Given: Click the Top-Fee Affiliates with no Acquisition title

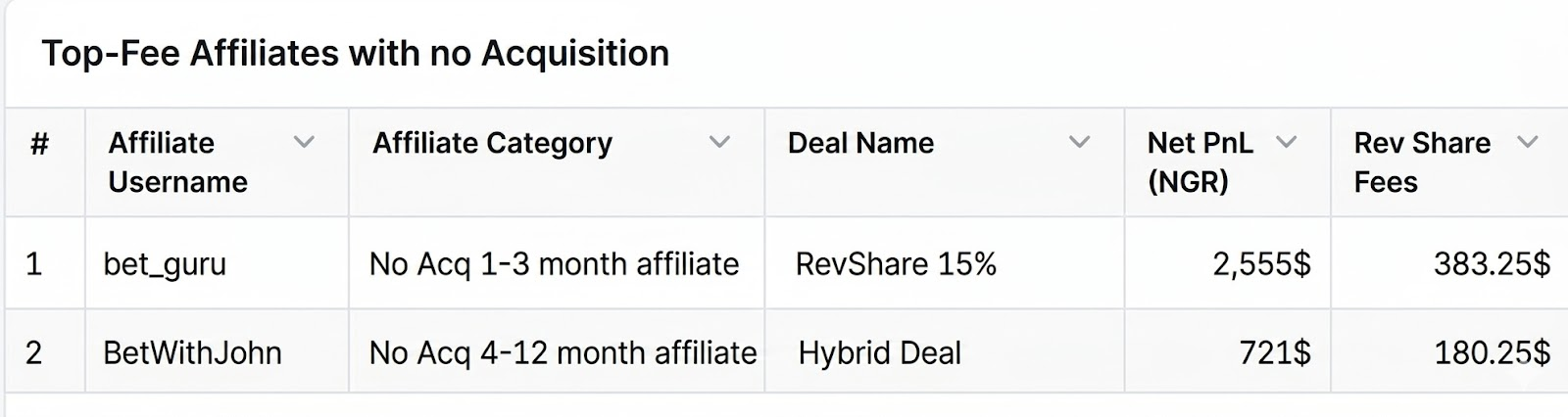Looking at the screenshot, I should point(355,53).
